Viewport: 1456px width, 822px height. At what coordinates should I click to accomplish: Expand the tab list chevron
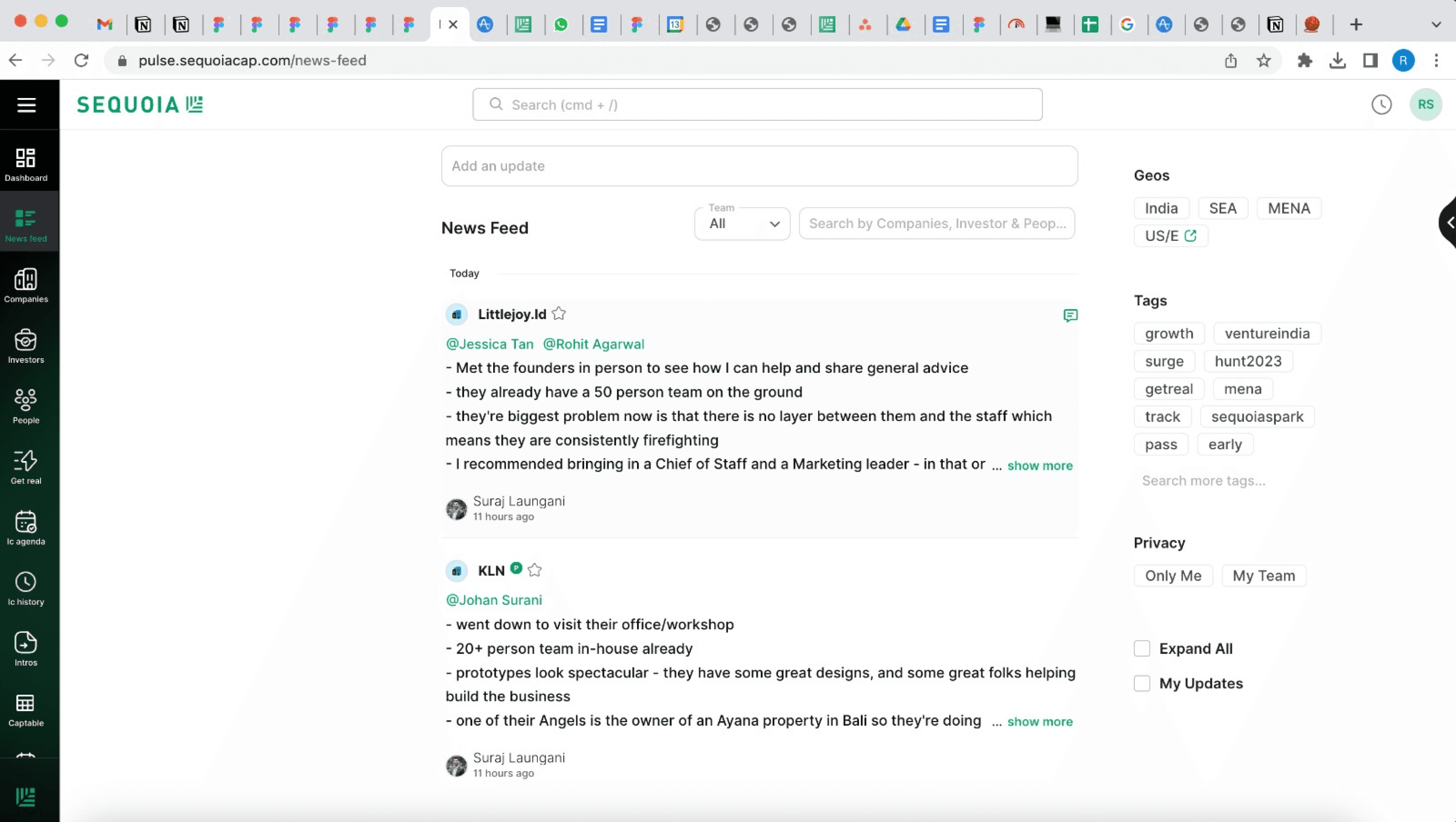[1436, 25]
